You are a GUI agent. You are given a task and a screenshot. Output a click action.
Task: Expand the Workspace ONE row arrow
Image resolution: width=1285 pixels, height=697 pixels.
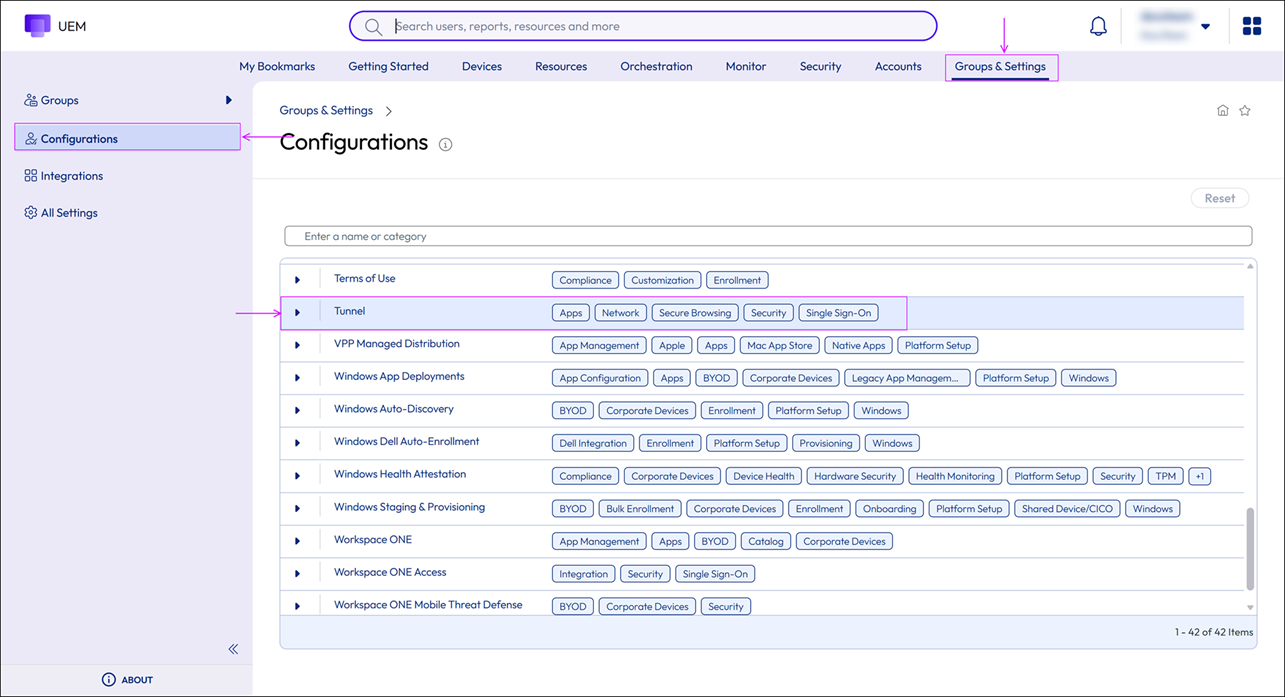pos(297,541)
